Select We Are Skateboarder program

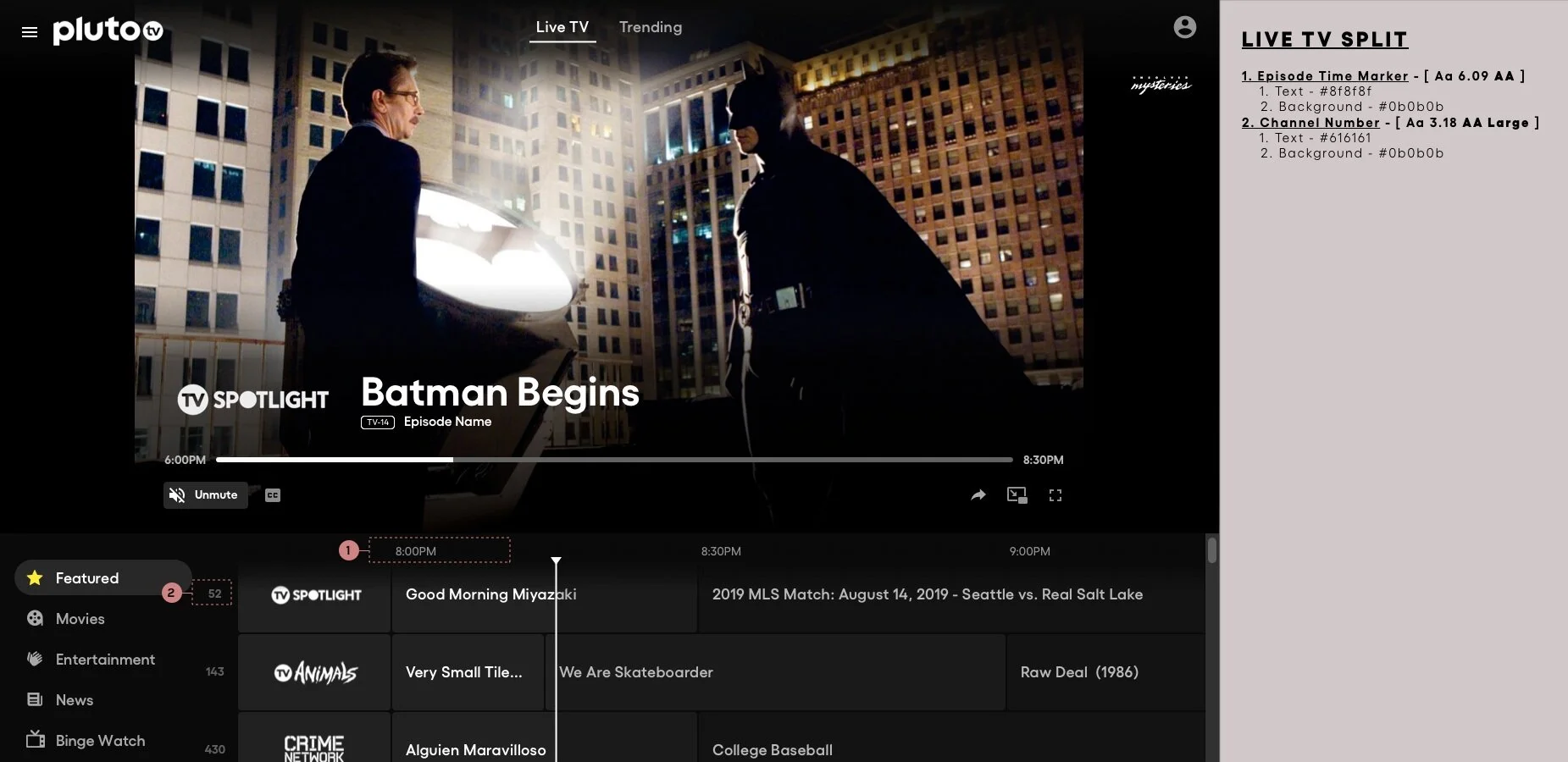[774, 673]
